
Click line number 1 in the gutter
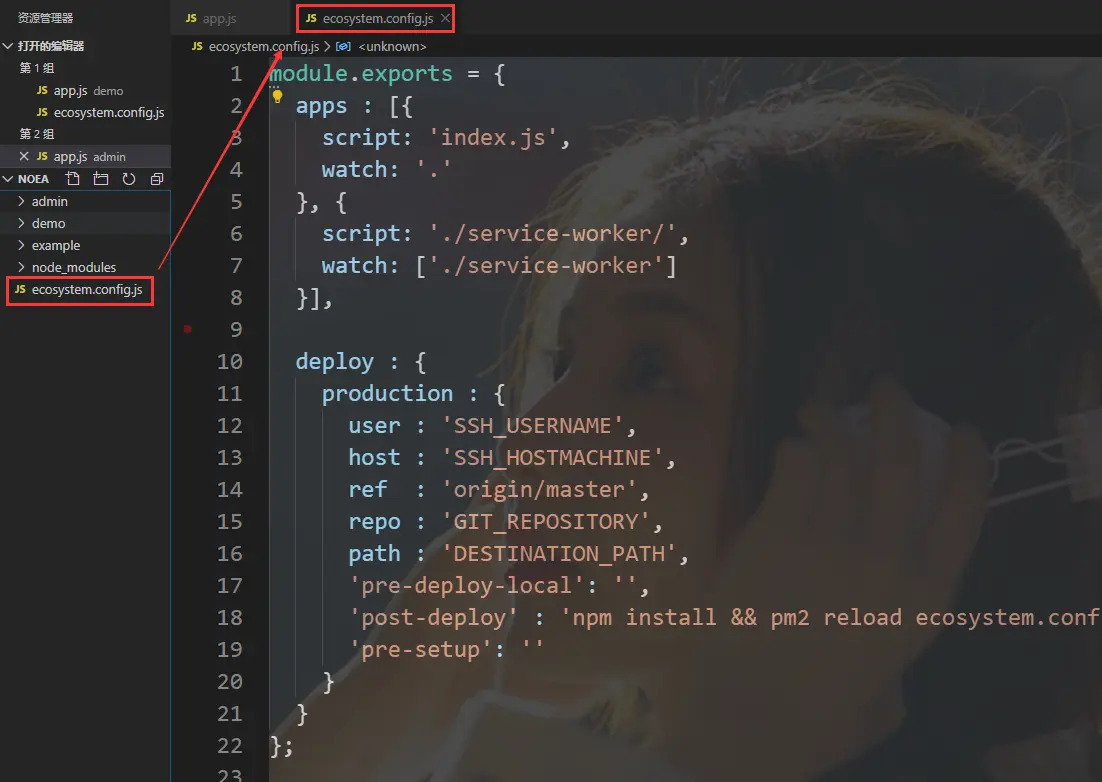[236, 74]
